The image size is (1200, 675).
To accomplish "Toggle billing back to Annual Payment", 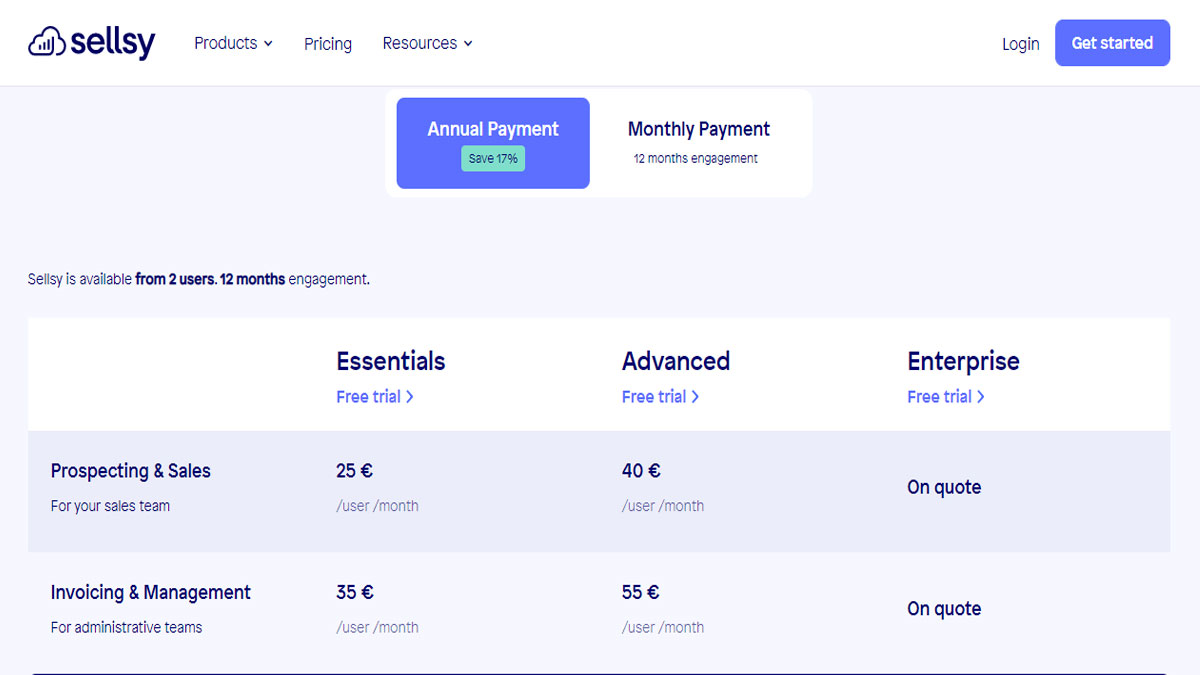I will point(492,142).
